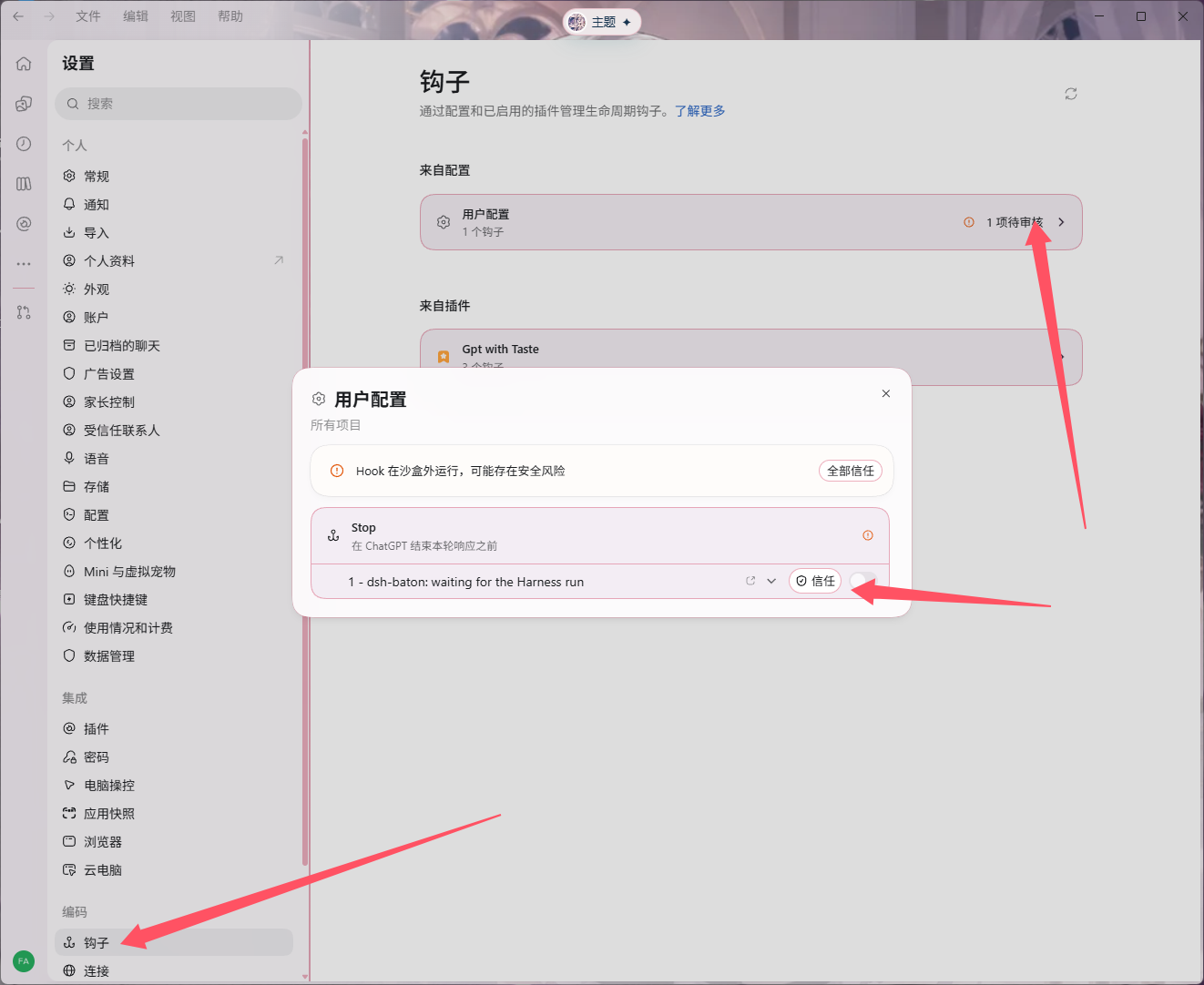Open the clock history icon in the left rail
1204x985 pixels.
coord(24,144)
